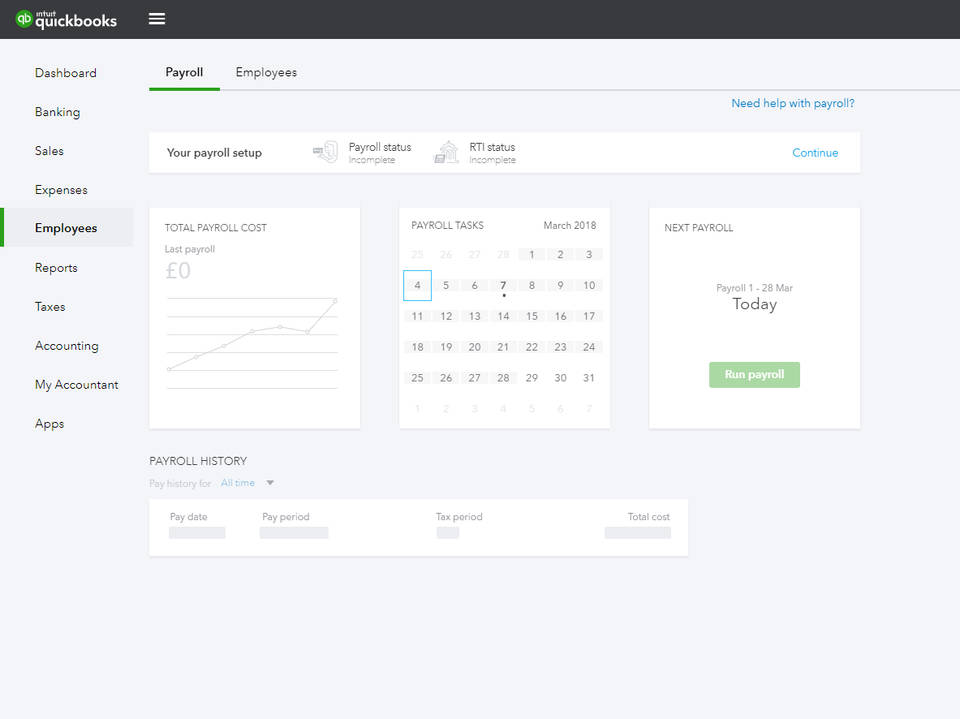Go to Expenses in the sidebar
Viewport: 960px width, 719px height.
(61, 189)
